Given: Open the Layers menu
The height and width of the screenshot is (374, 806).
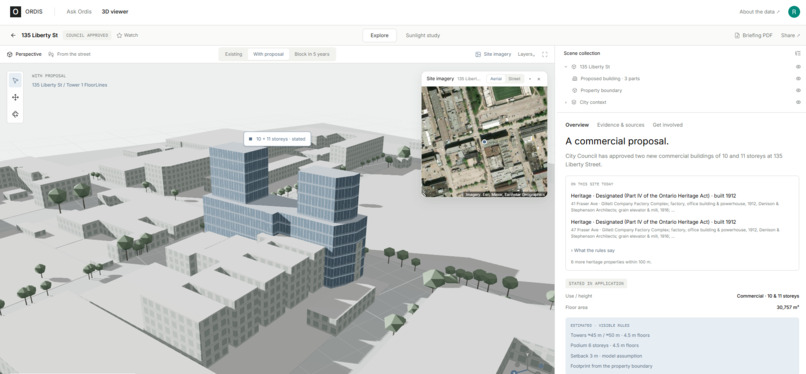Looking at the screenshot, I should pyautogui.click(x=526, y=54).
